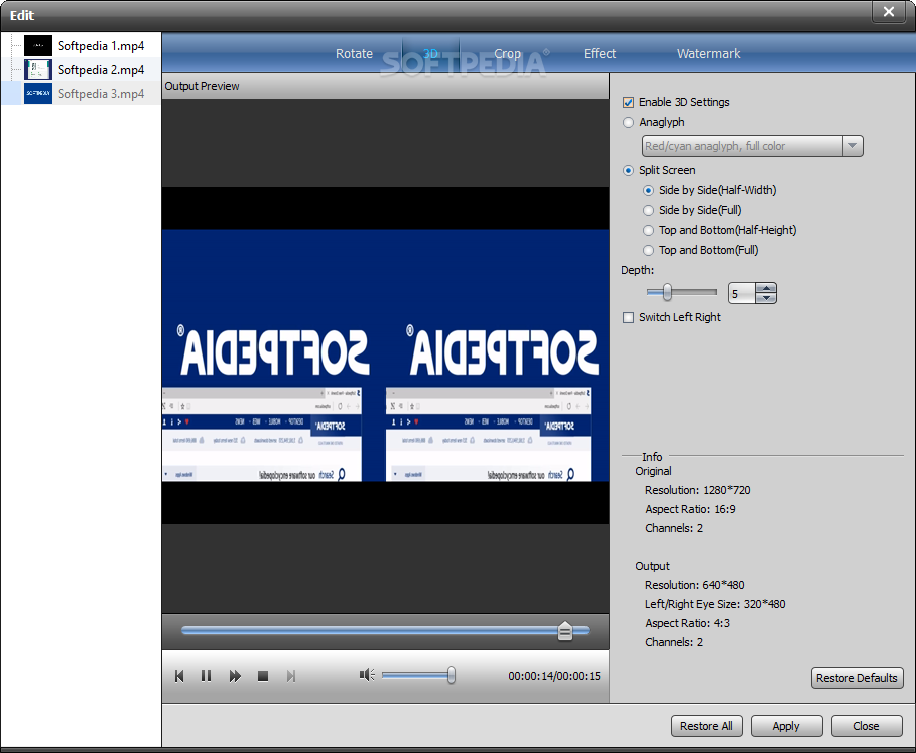Screen dimensions: 916x753
Task: Mute the preview volume speaker icon
Action: [367, 675]
